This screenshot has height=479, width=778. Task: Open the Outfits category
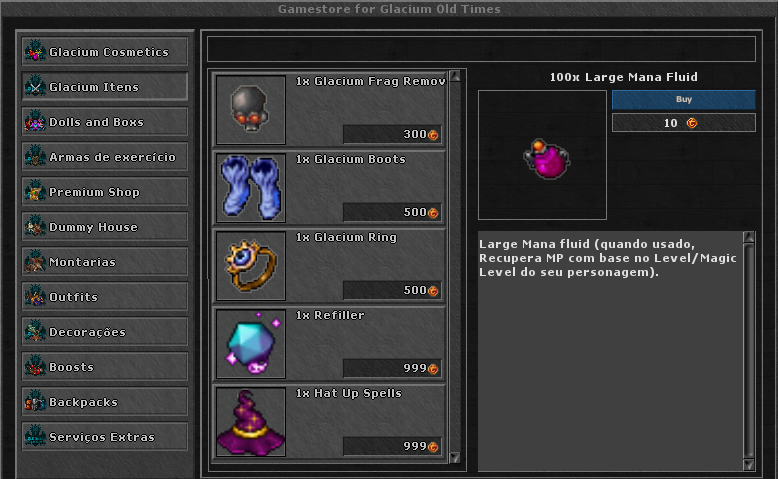click(x=105, y=297)
